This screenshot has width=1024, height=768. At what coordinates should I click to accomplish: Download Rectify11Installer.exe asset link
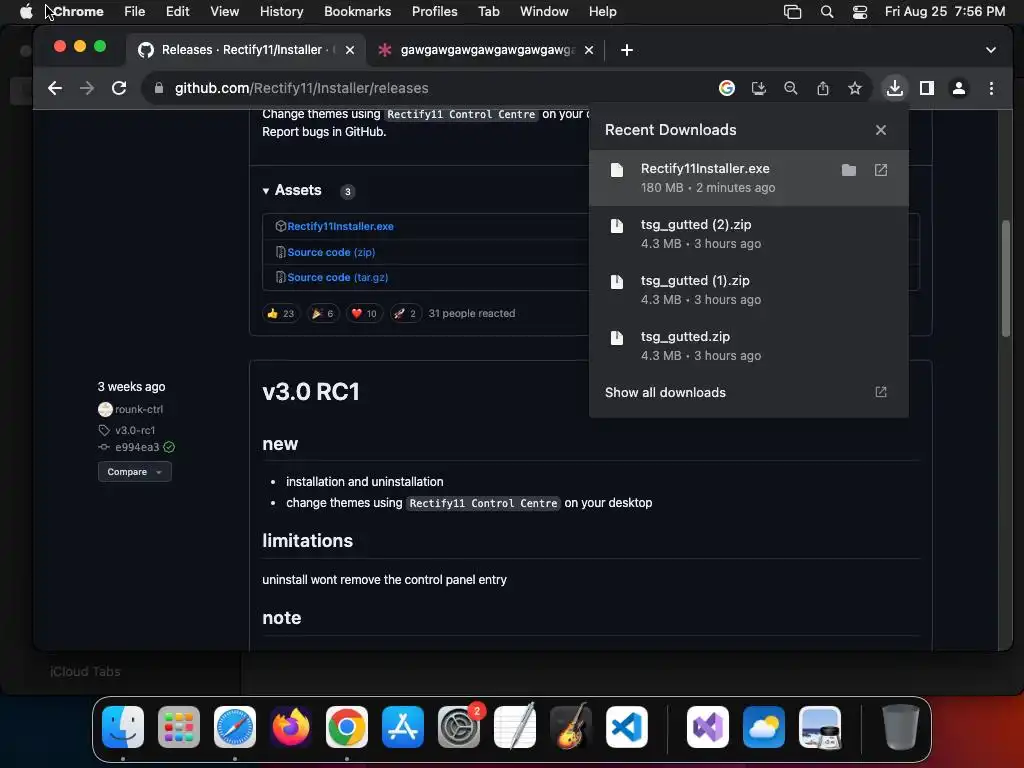(x=340, y=227)
